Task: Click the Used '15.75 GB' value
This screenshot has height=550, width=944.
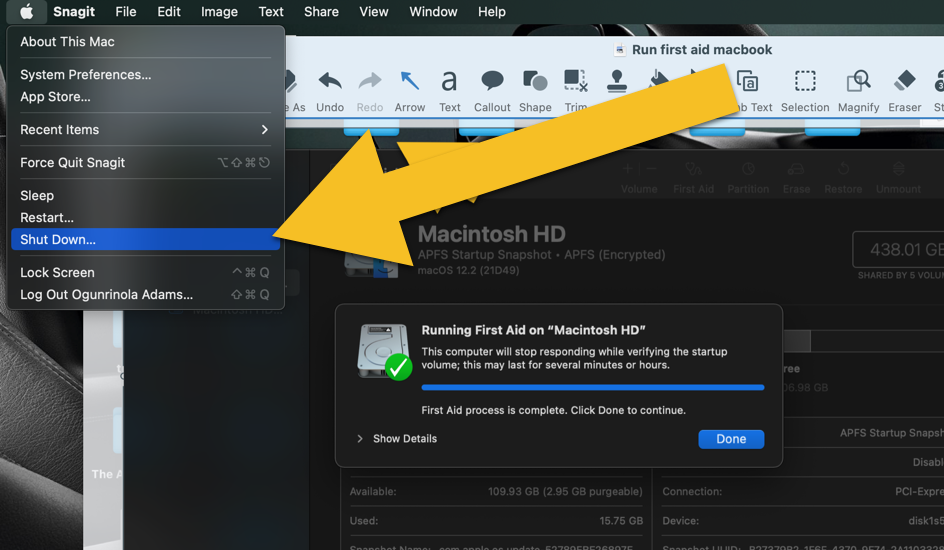Action: click(x=621, y=521)
